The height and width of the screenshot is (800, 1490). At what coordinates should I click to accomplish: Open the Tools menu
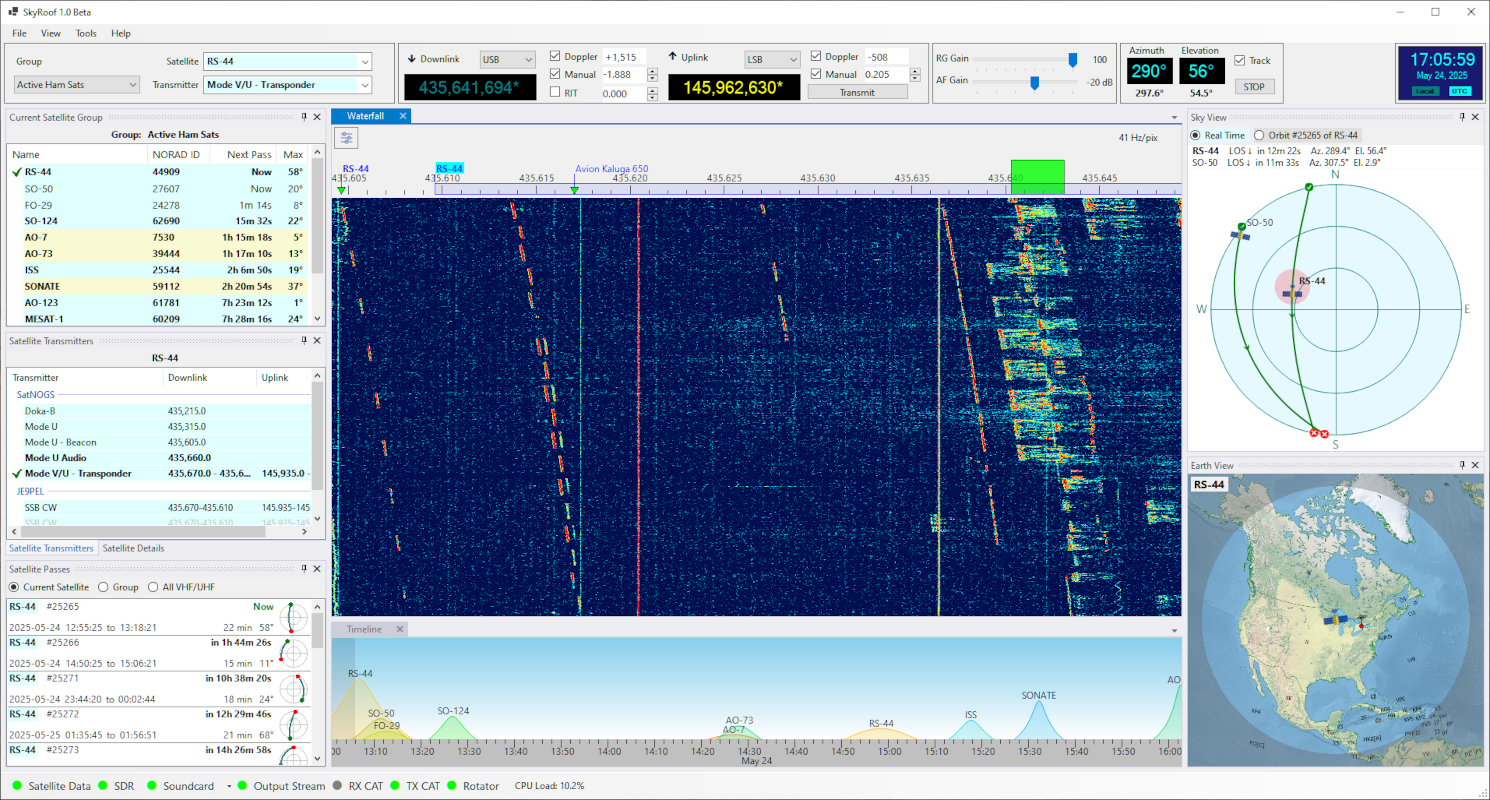pos(86,33)
